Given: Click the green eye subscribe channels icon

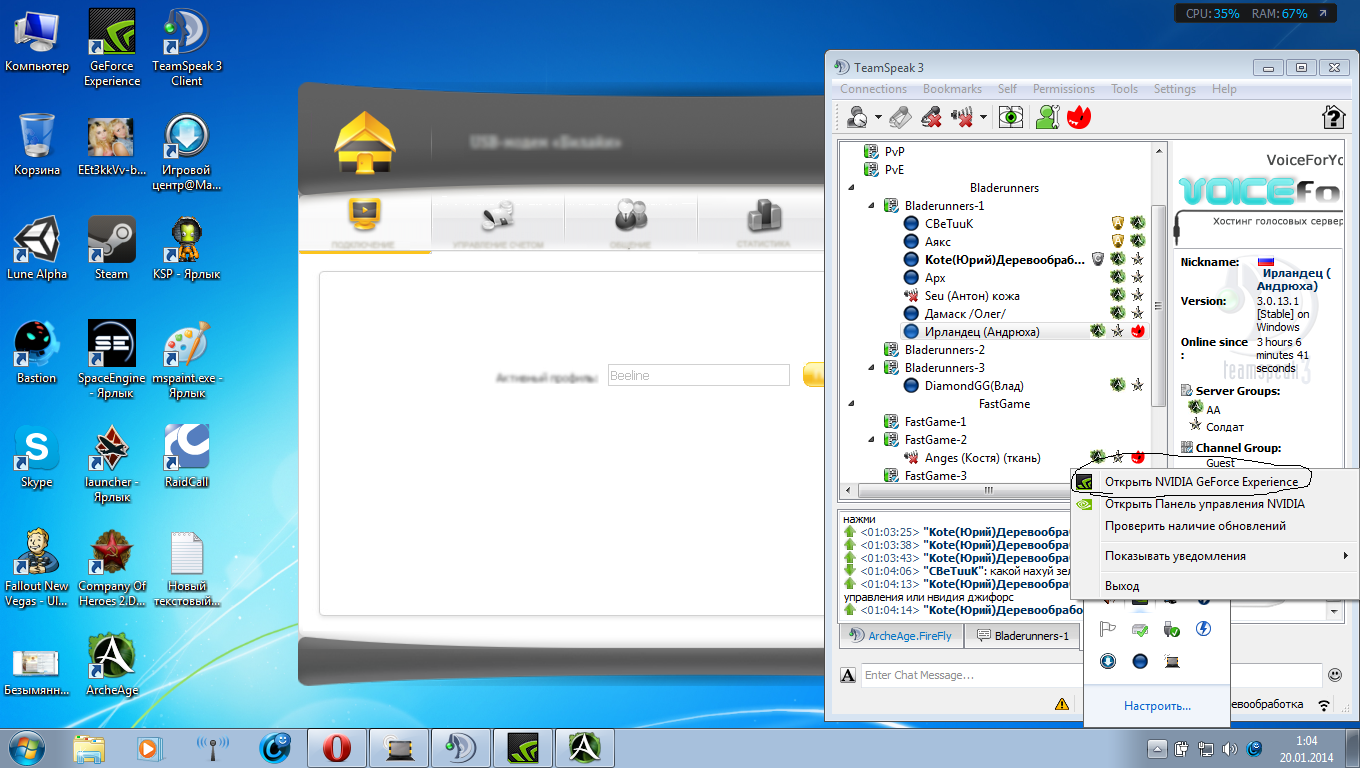Looking at the screenshot, I should coord(1012,118).
